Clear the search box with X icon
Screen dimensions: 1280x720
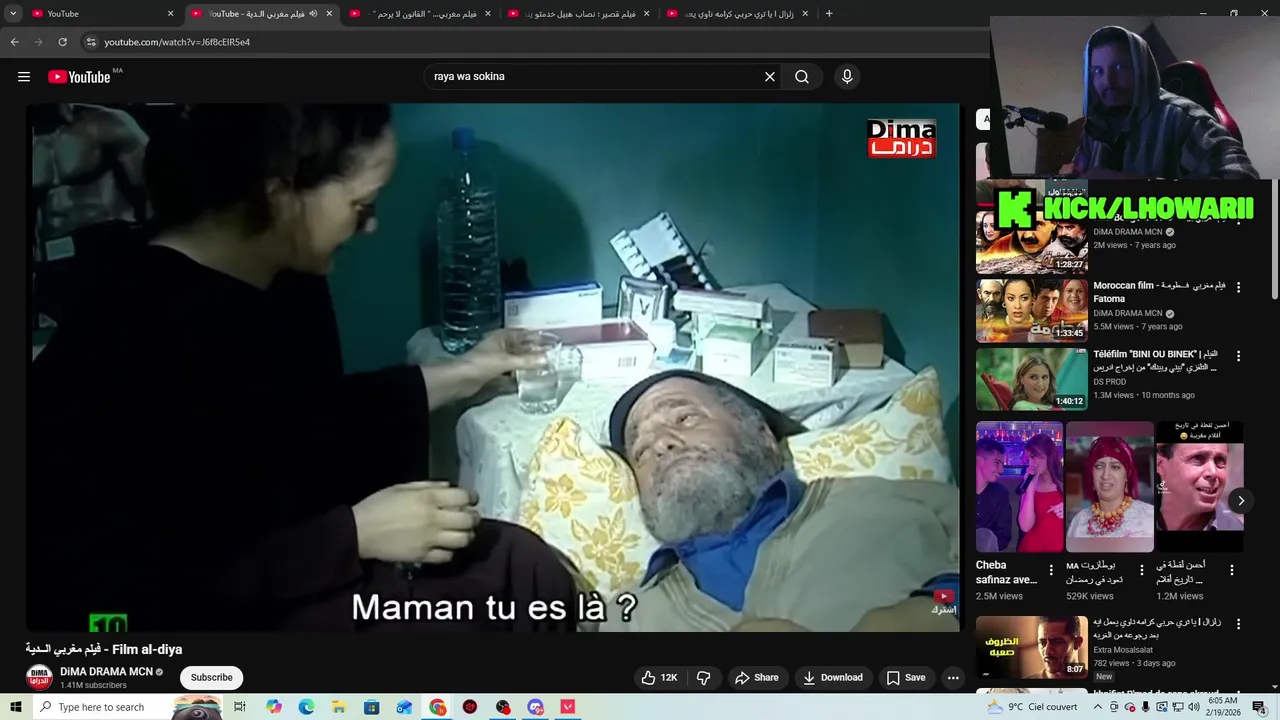[x=770, y=77]
